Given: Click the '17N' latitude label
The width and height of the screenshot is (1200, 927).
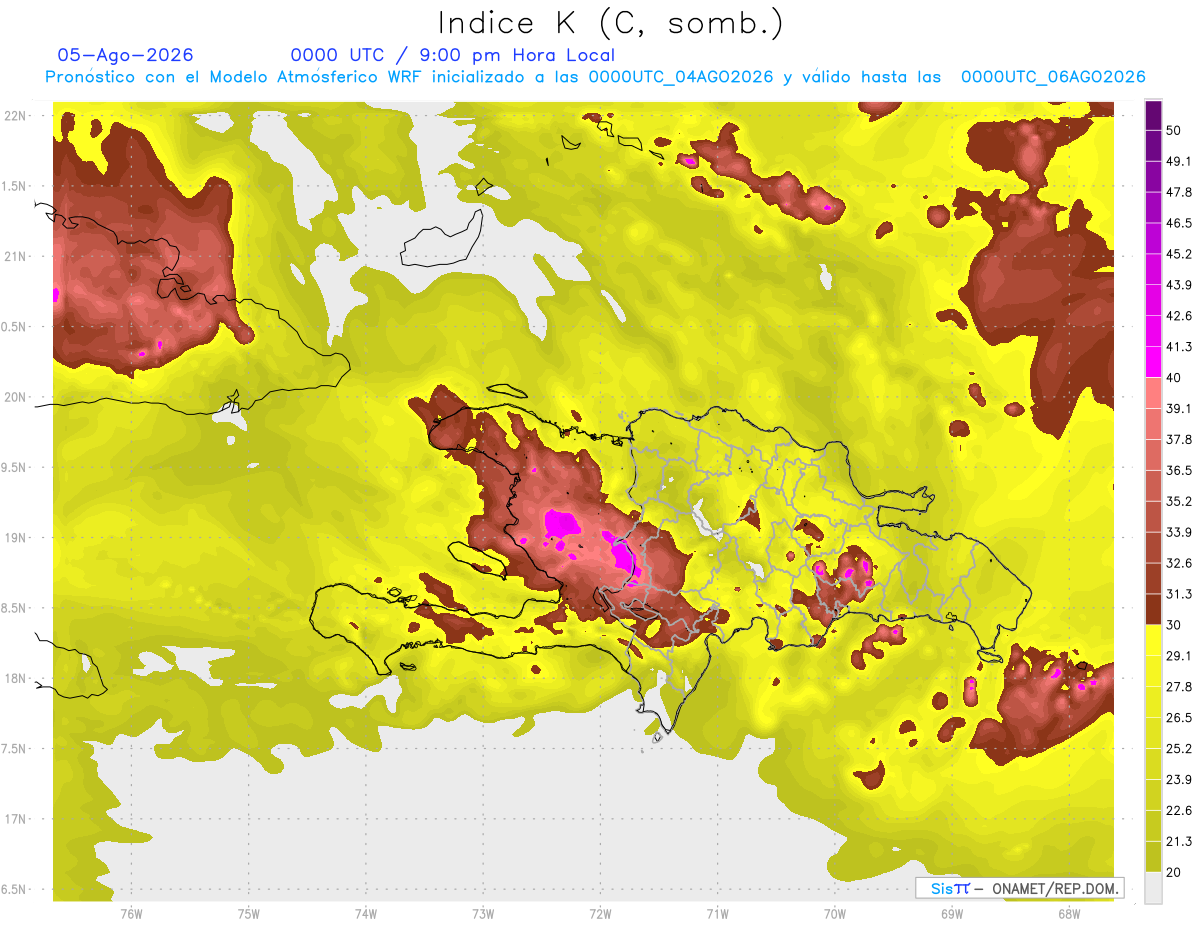Looking at the screenshot, I should (x=15, y=819).
